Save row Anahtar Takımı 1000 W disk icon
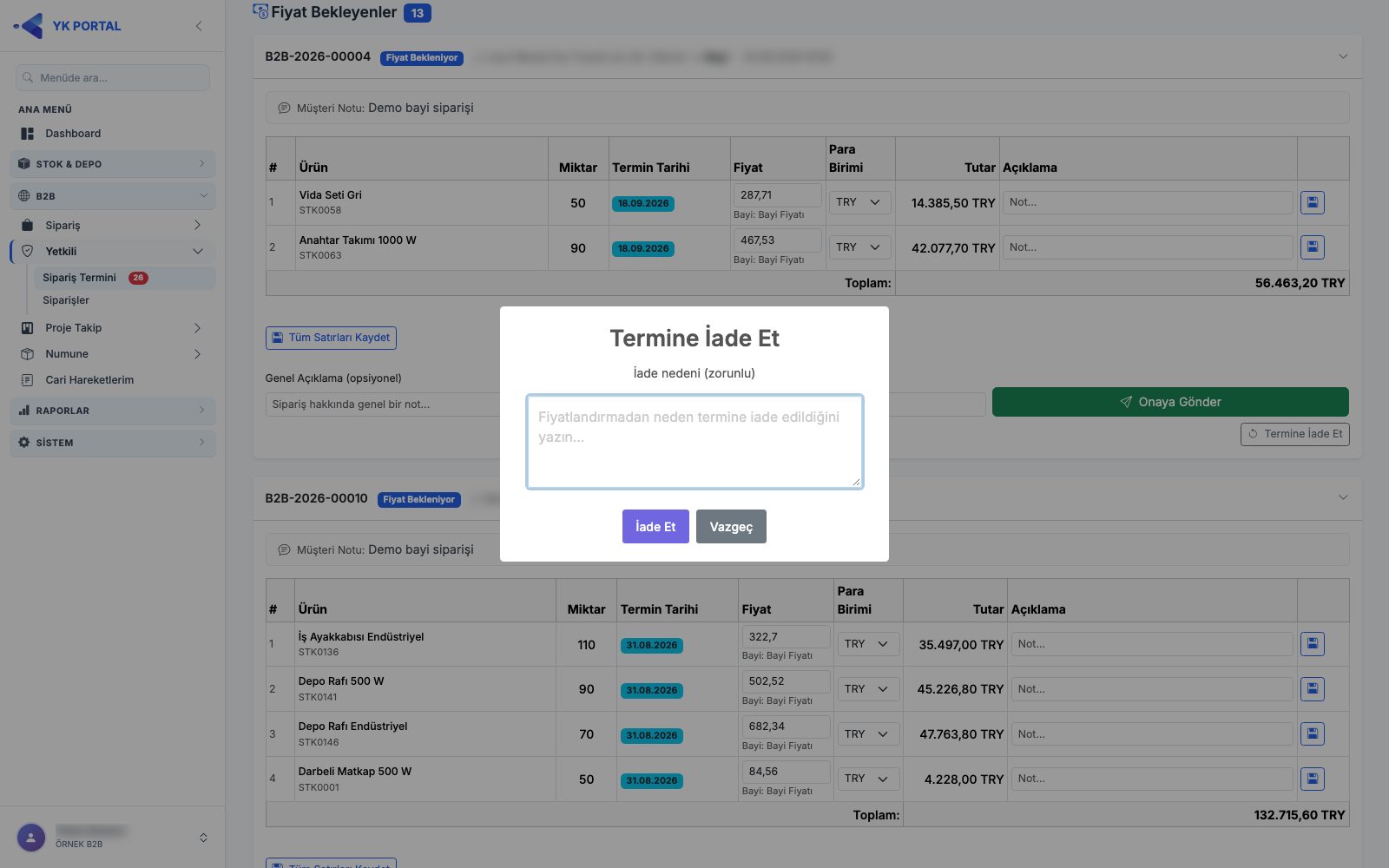The width and height of the screenshot is (1389, 868). point(1313,247)
